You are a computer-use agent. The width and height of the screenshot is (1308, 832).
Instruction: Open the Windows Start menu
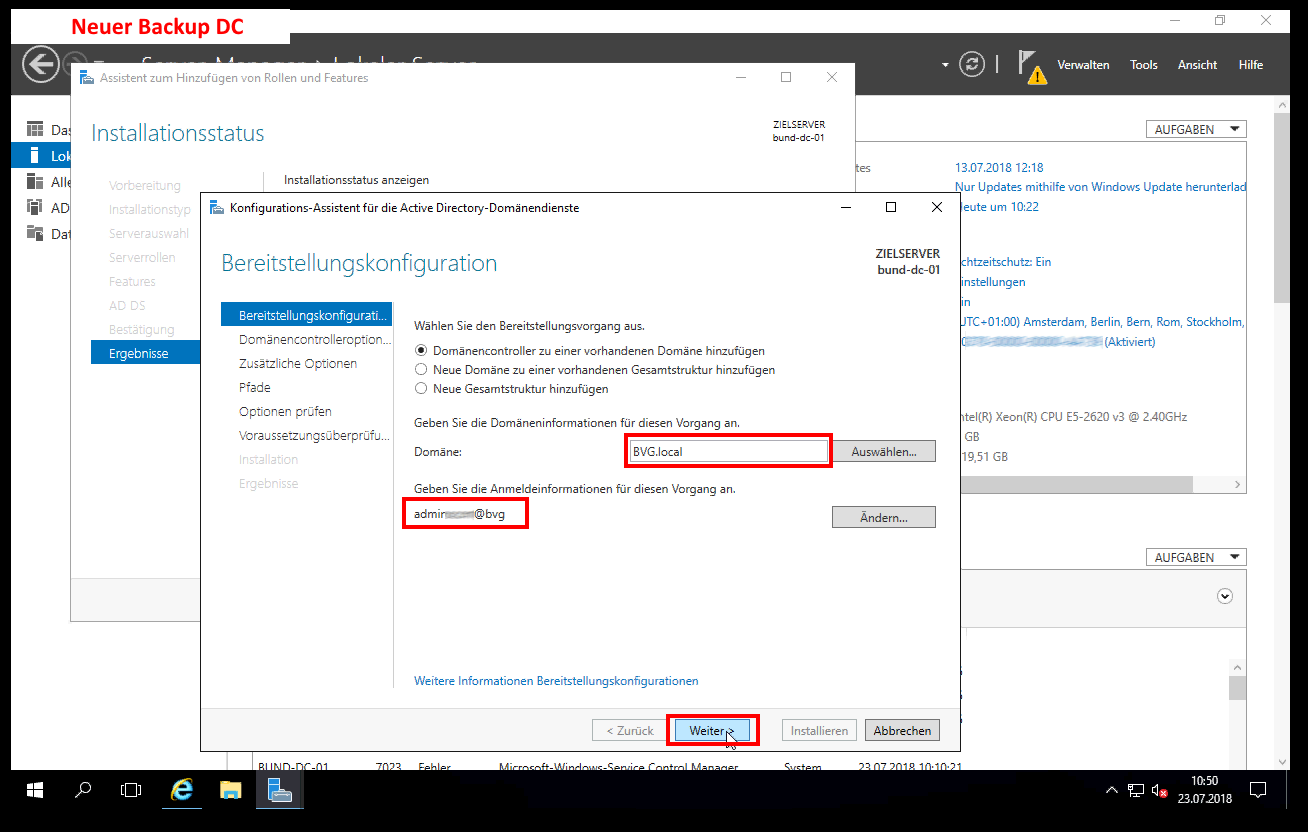tap(35, 790)
